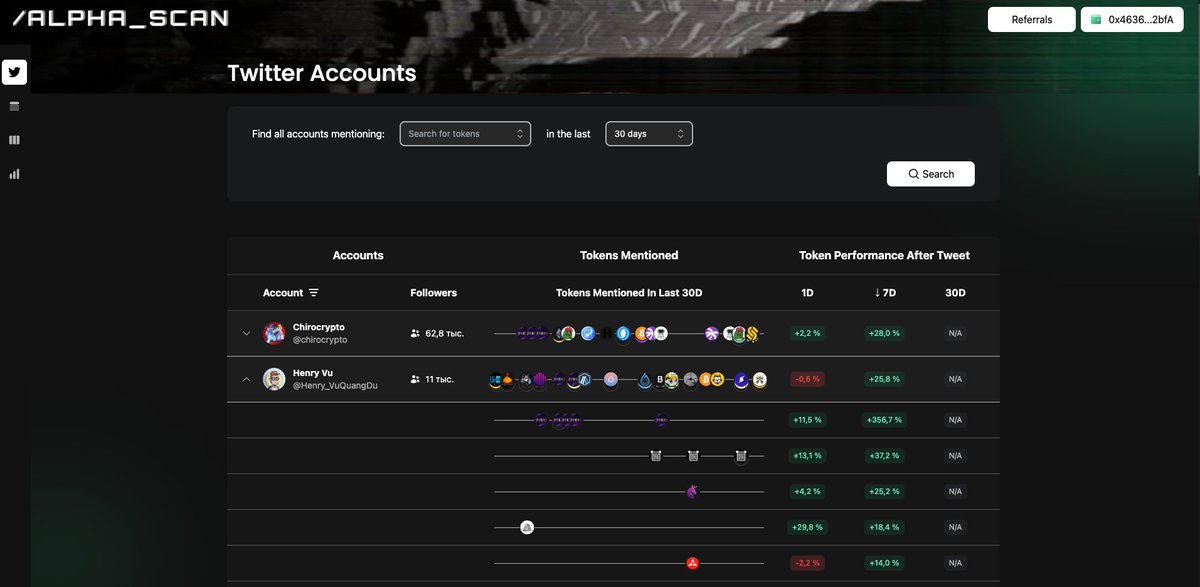Click the @chirocrypto handle

tap(320, 340)
